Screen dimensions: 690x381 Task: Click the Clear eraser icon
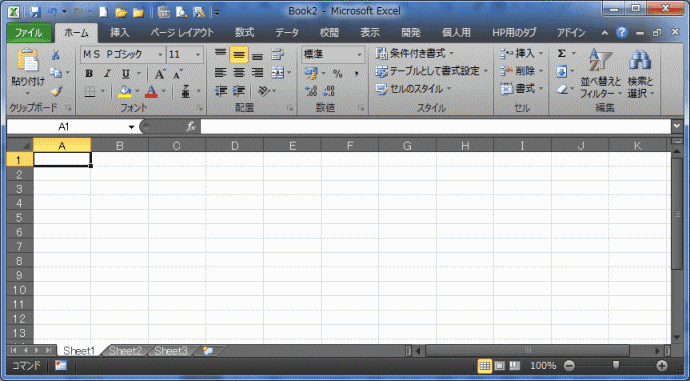562,89
